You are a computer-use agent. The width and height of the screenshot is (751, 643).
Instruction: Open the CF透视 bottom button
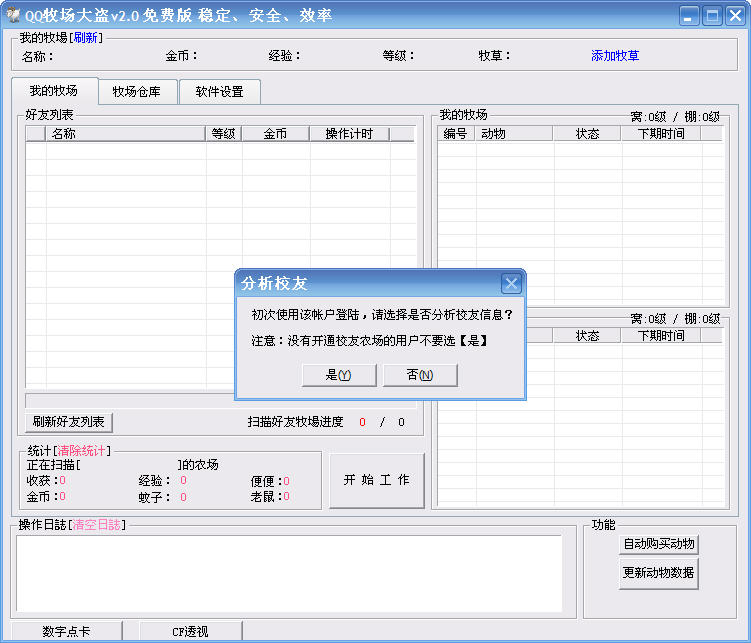190,631
